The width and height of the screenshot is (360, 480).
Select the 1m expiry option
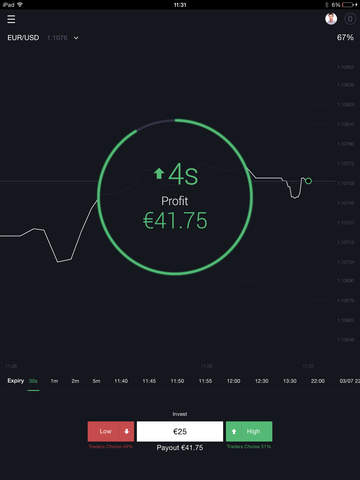[x=54, y=381]
